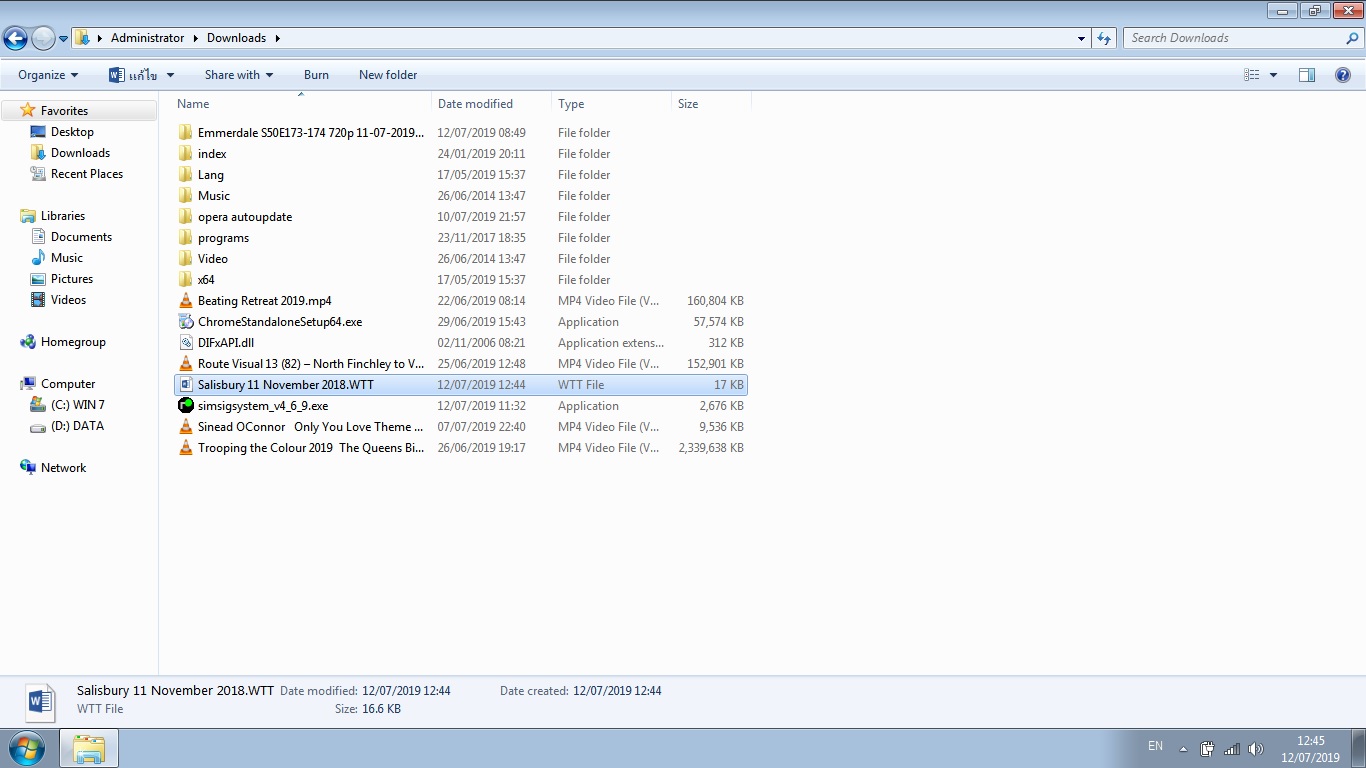Viewport: 1366px width, 768px height.
Task: Click the volume speaker tray icon
Action: click(1256, 749)
